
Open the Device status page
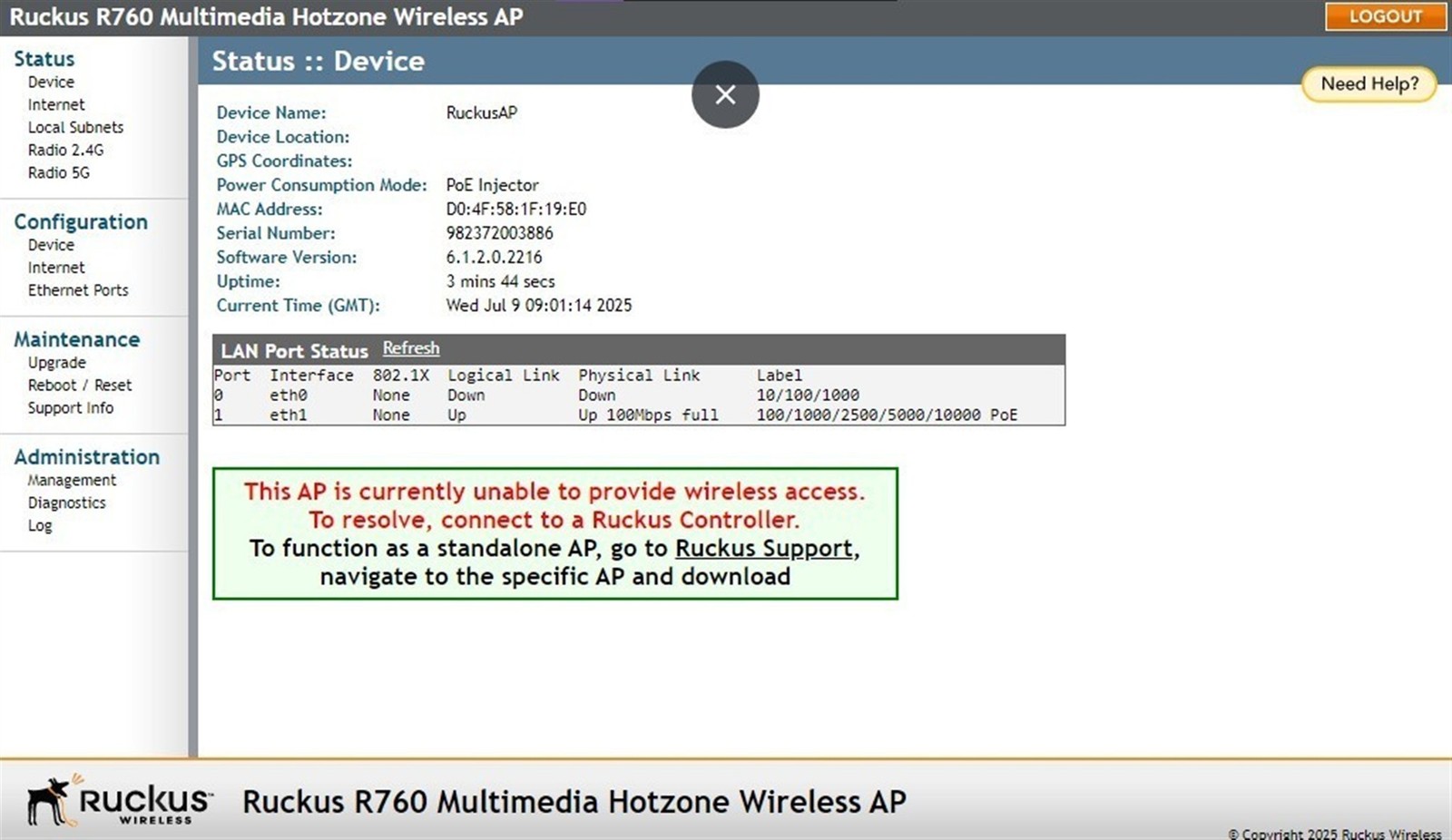click(x=50, y=82)
